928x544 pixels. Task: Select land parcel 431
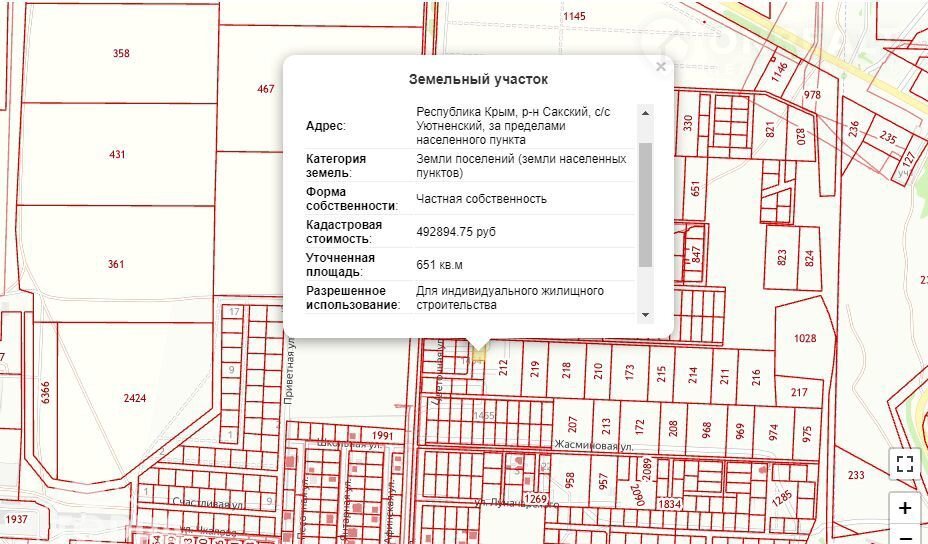pos(118,155)
